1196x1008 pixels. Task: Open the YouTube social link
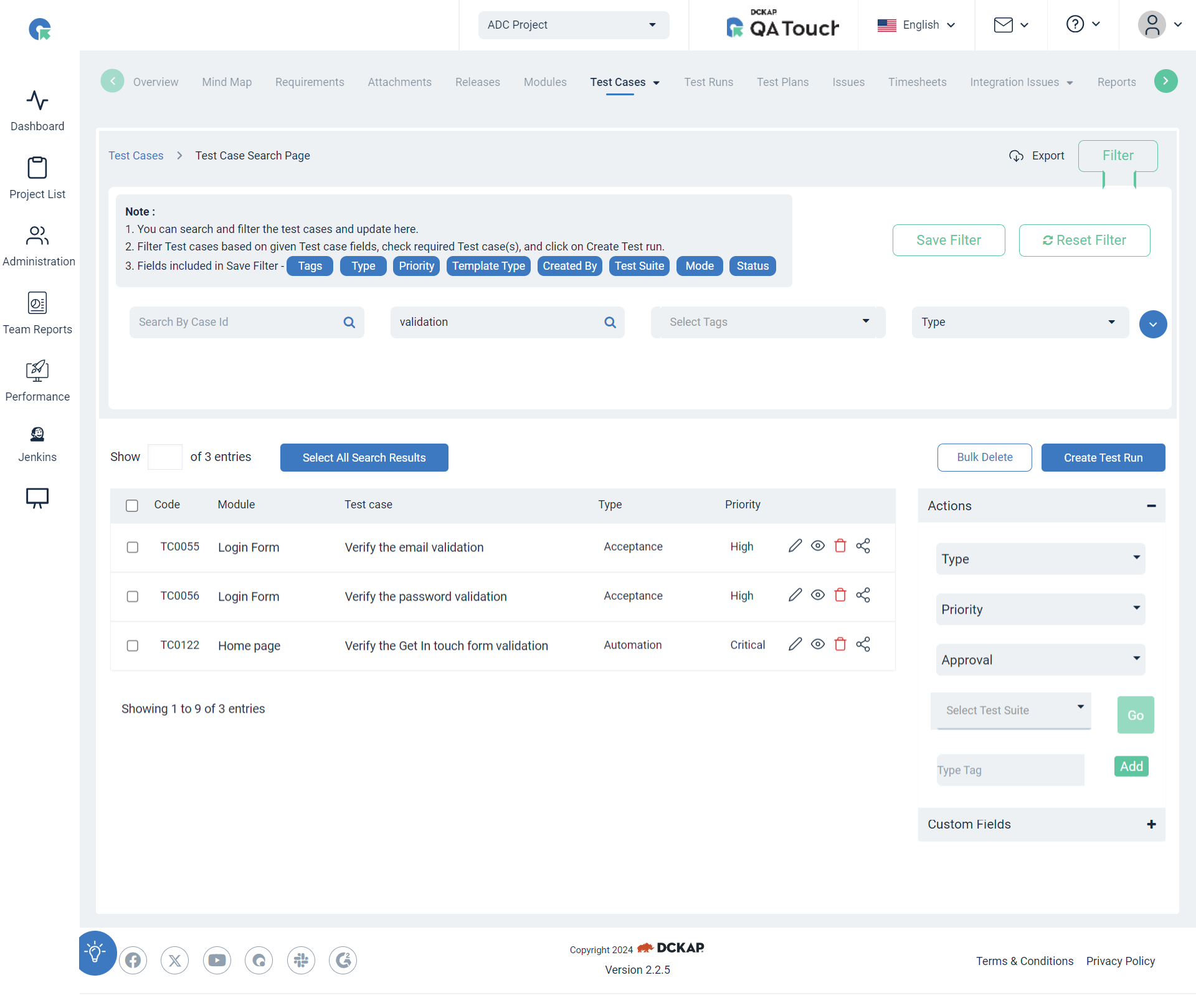click(217, 960)
